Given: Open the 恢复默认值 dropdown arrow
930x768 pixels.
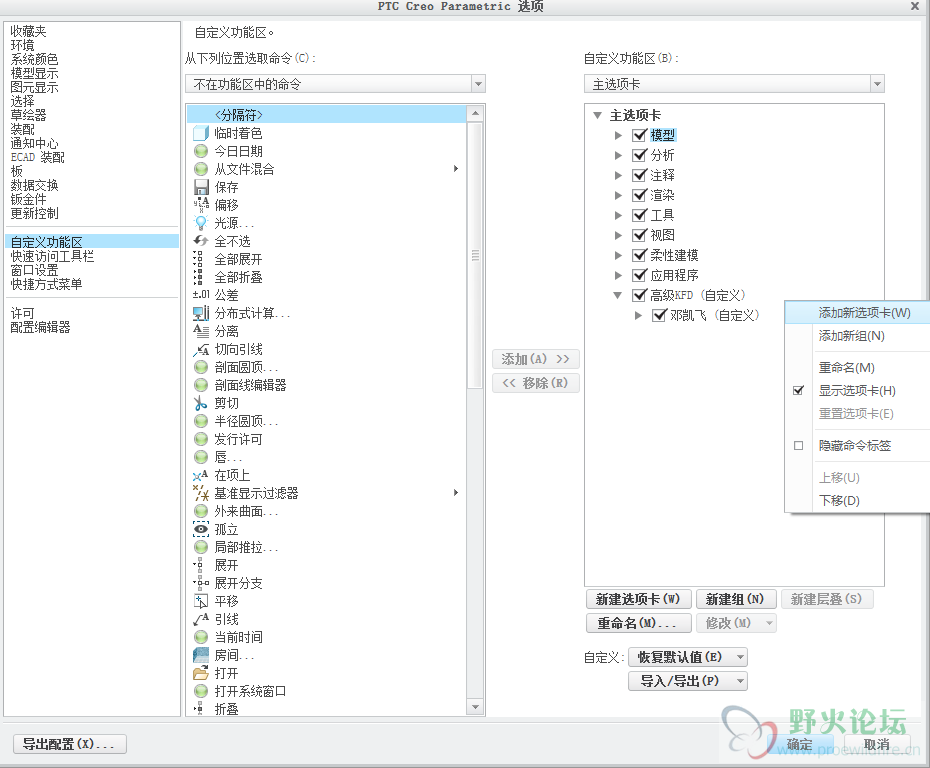Looking at the screenshot, I should pyautogui.click(x=740, y=657).
